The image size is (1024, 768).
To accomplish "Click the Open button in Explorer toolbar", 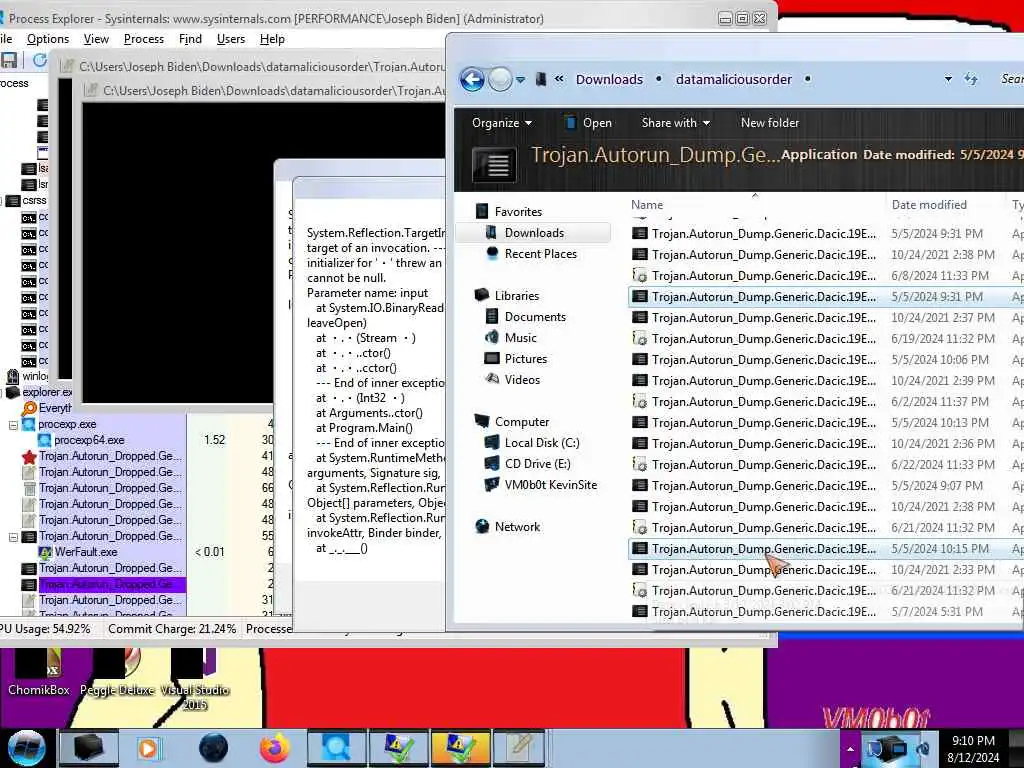I will coord(588,123).
